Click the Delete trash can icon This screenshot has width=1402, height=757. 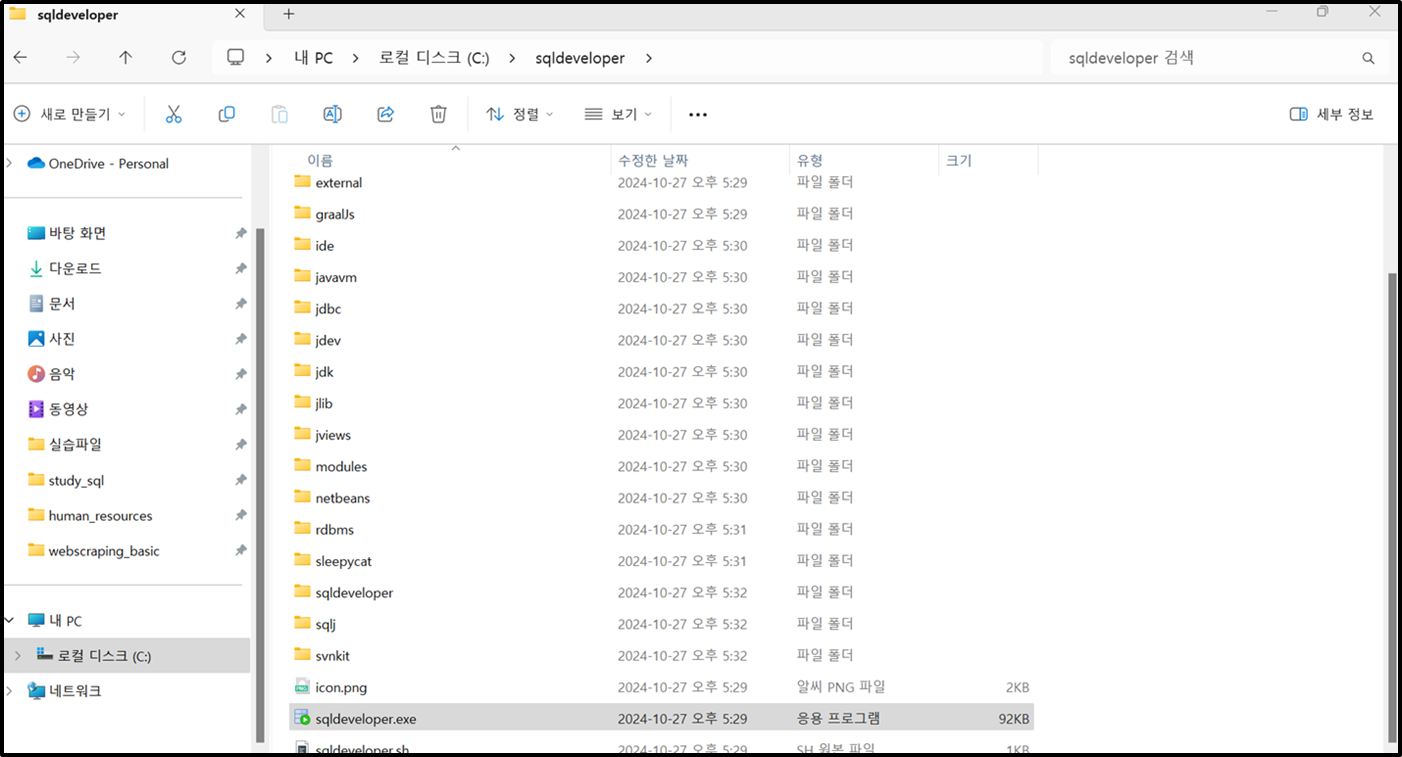438,114
